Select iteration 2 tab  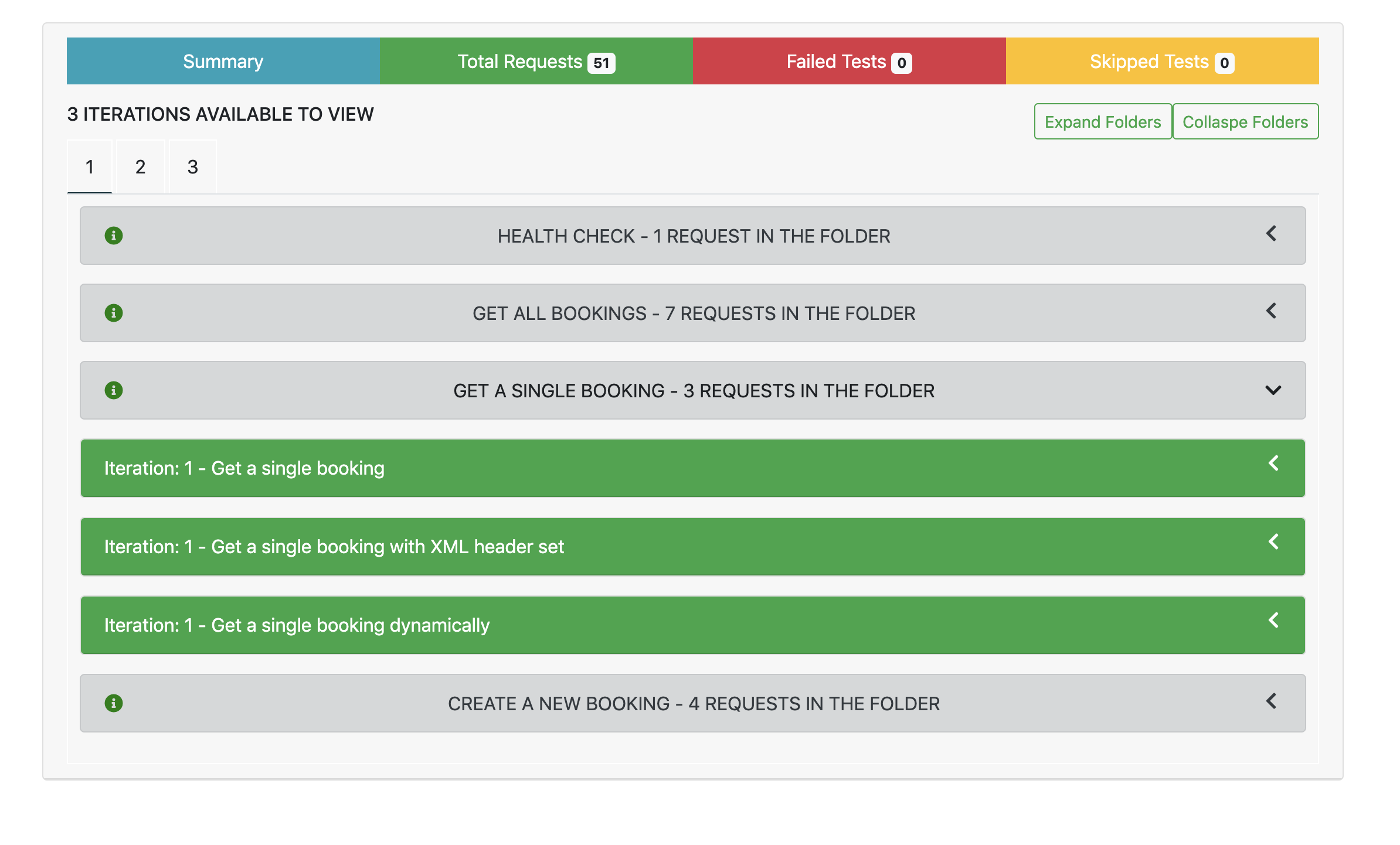[x=140, y=167]
